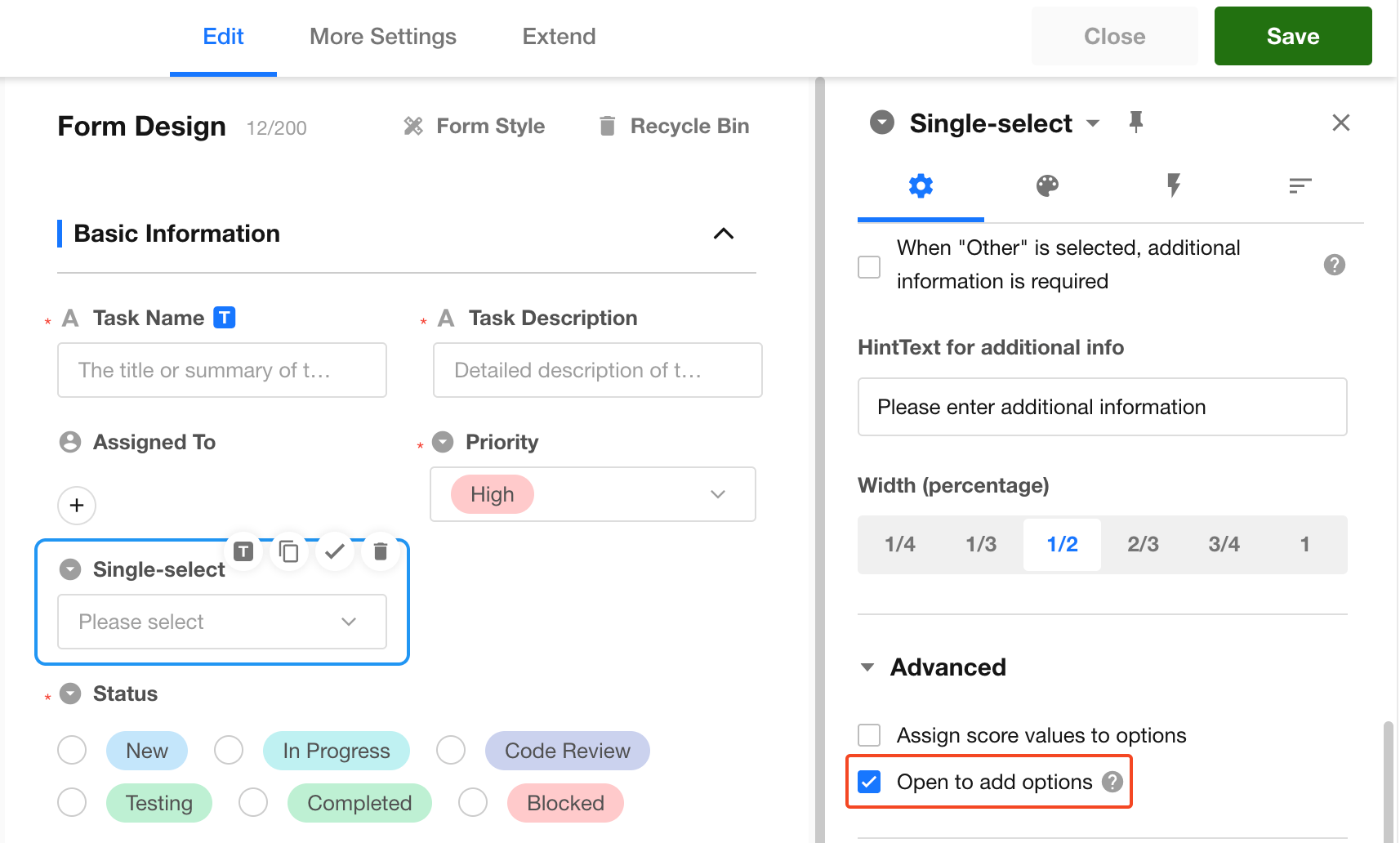
Task: Open the Priority dropdown showing High
Action: pos(593,494)
